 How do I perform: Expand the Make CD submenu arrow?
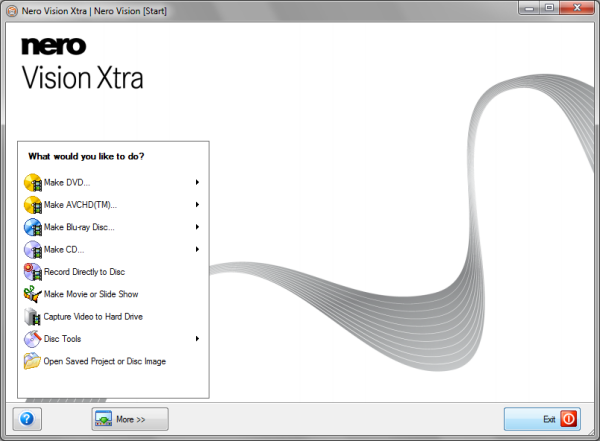coord(198,249)
